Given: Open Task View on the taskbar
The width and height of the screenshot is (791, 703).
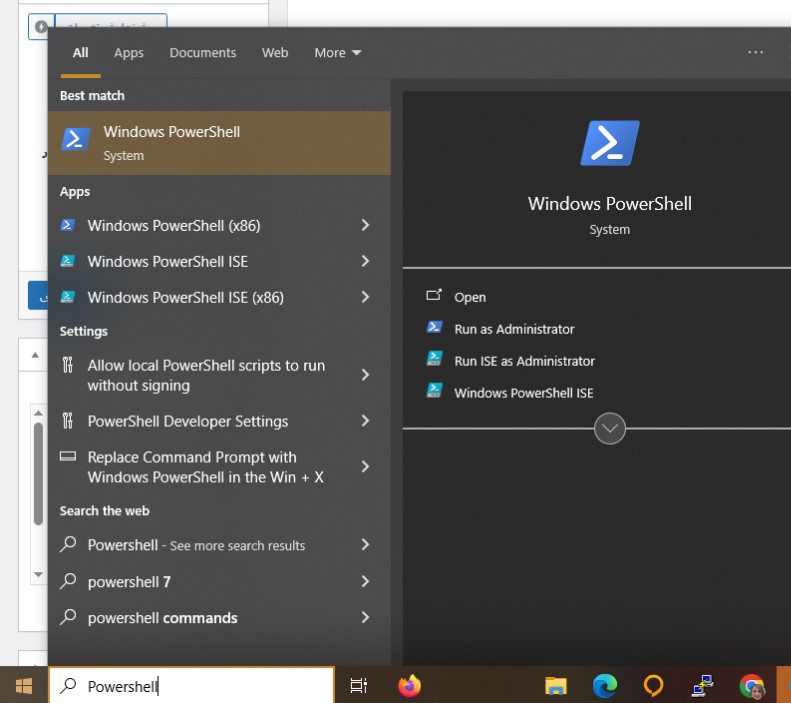Looking at the screenshot, I should [358, 685].
